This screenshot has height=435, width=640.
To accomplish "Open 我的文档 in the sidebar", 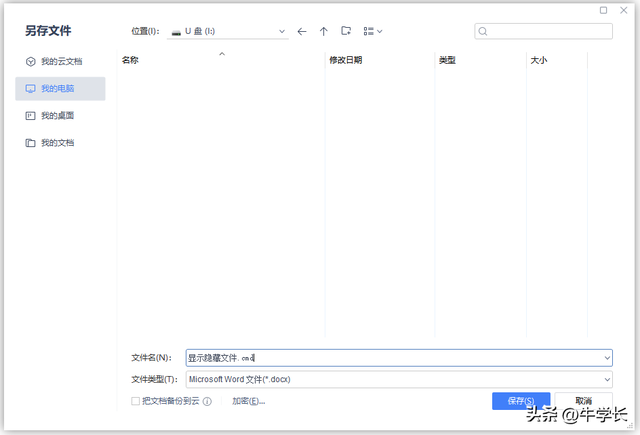I will pyautogui.click(x=57, y=143).
